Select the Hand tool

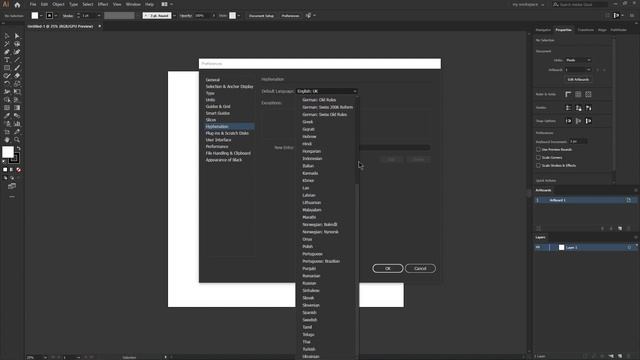tap(7, 140)
